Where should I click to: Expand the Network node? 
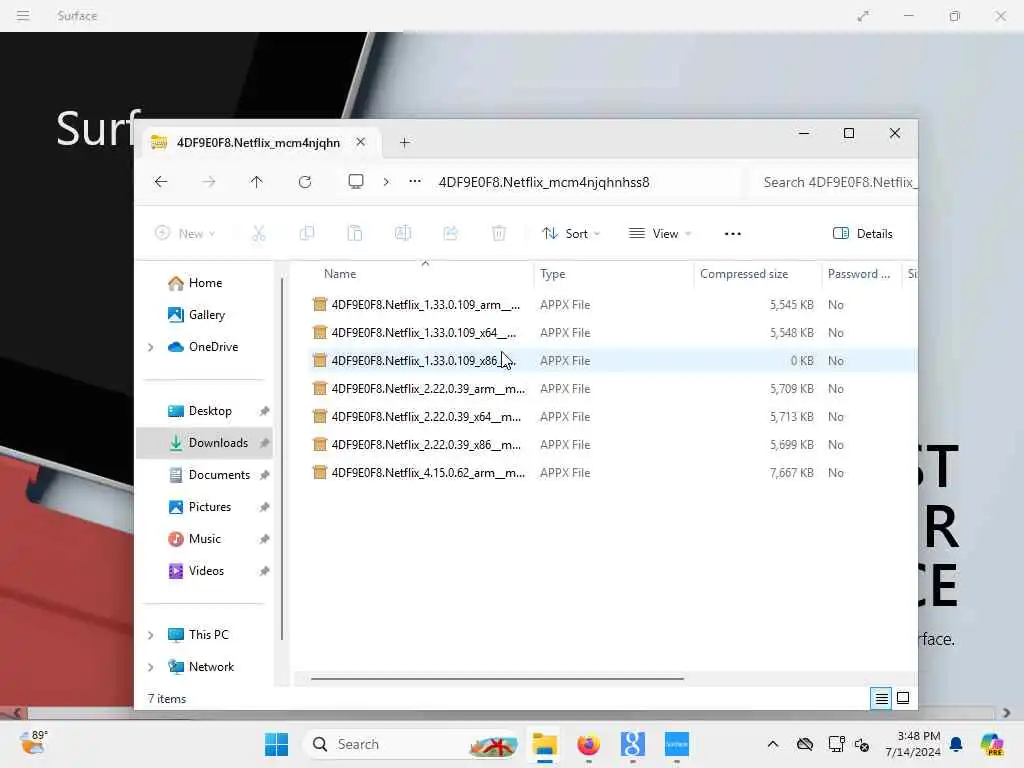click(x=150, y=667)
